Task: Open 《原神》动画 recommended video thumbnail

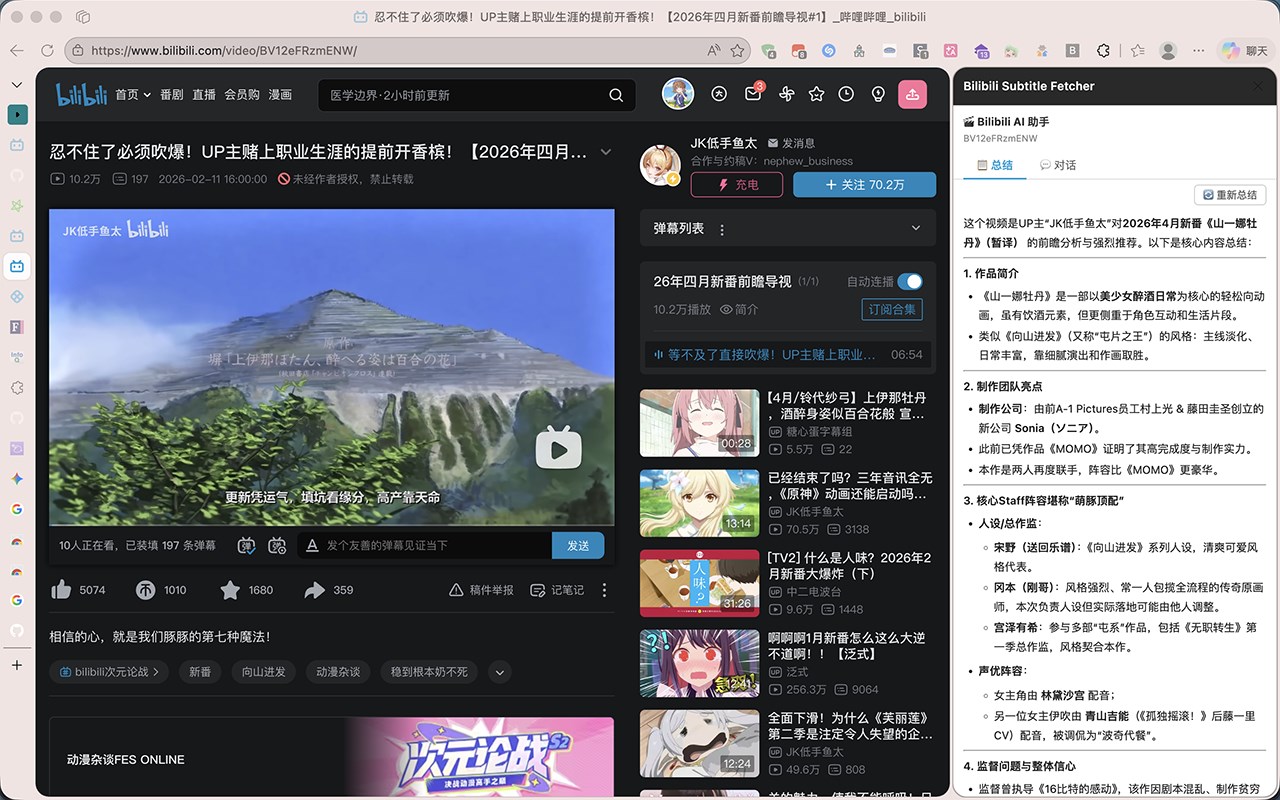Action: (699, 502)
